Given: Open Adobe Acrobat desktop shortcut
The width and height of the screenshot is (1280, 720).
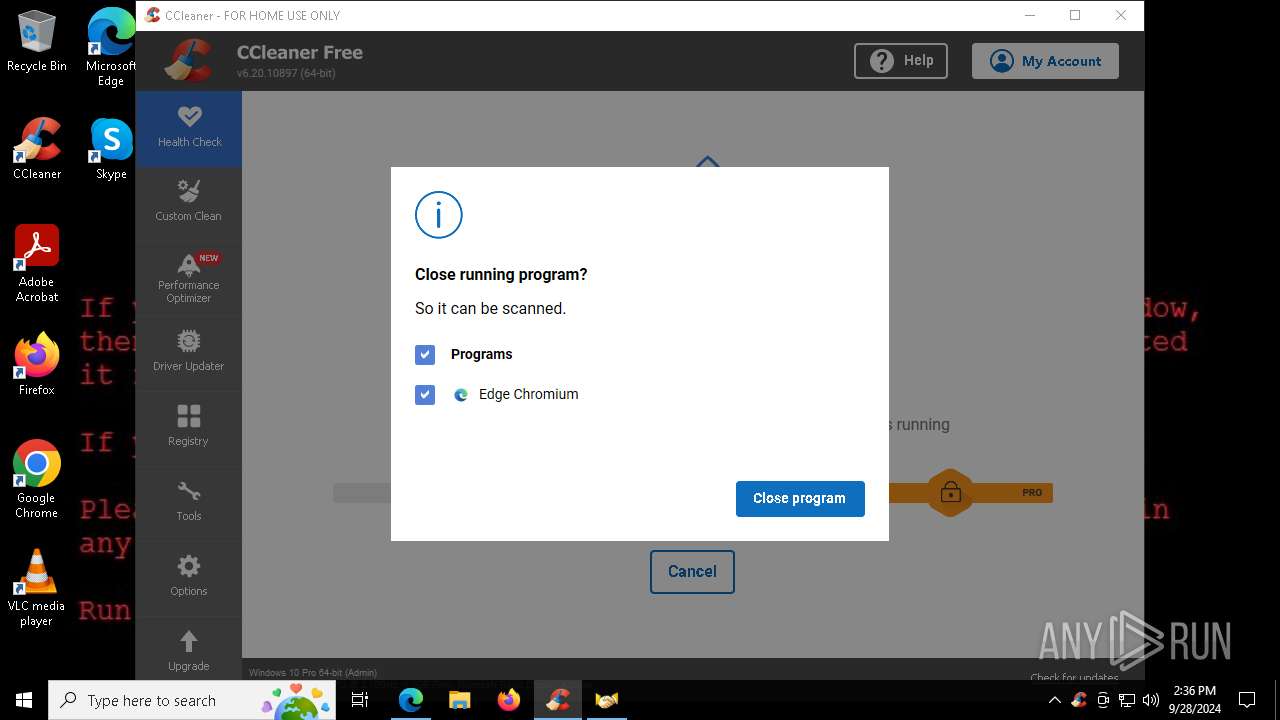Looking at the screenshot, I should pos(37,263).
